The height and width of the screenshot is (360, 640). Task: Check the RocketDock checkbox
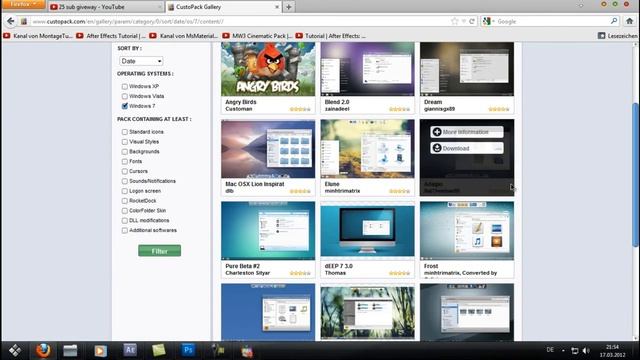(x=124, y=201)
